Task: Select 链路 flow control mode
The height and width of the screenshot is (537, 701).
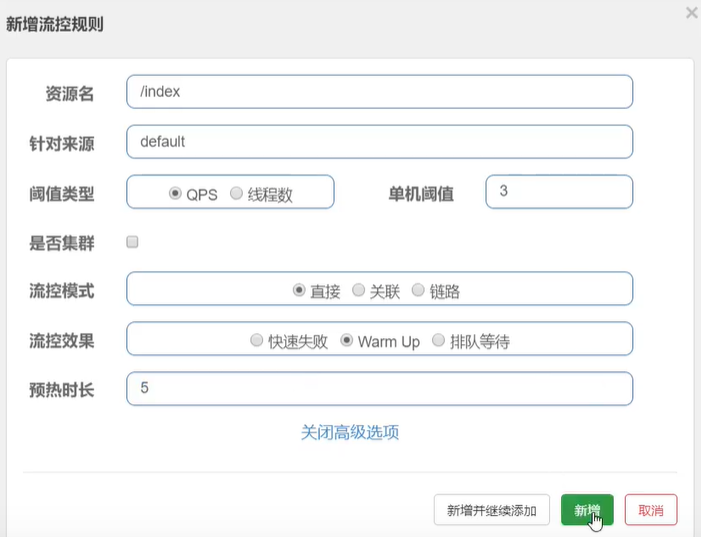Action: (418, 290)
